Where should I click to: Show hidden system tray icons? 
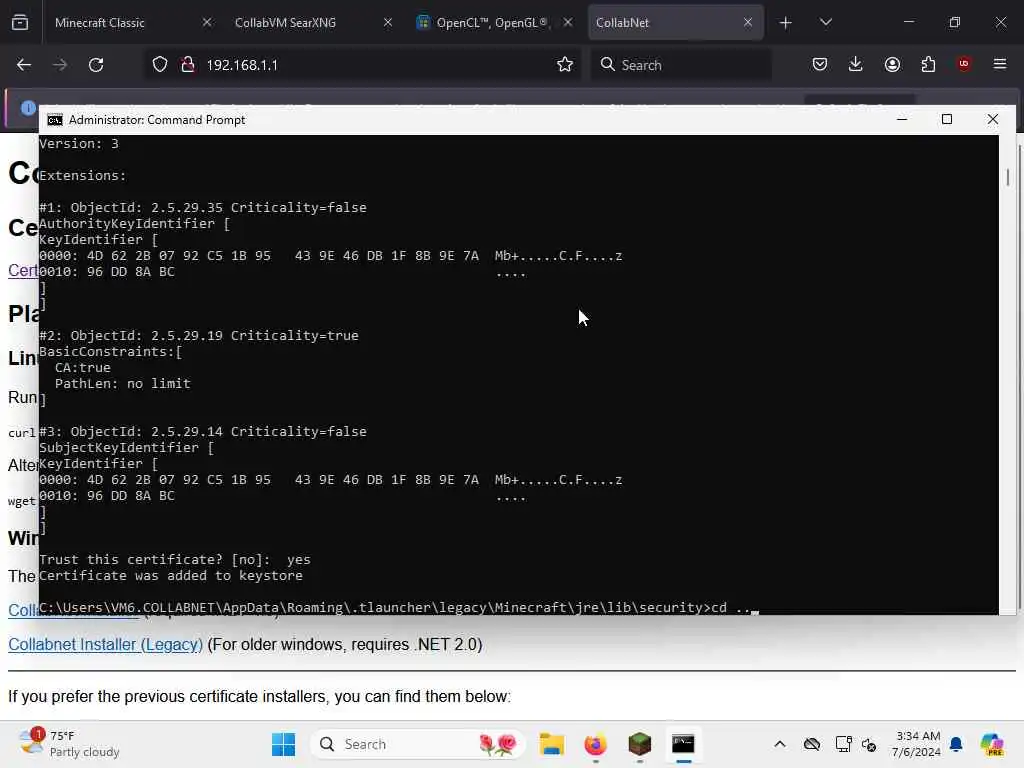pyautogui.click(x=780, y=744)
